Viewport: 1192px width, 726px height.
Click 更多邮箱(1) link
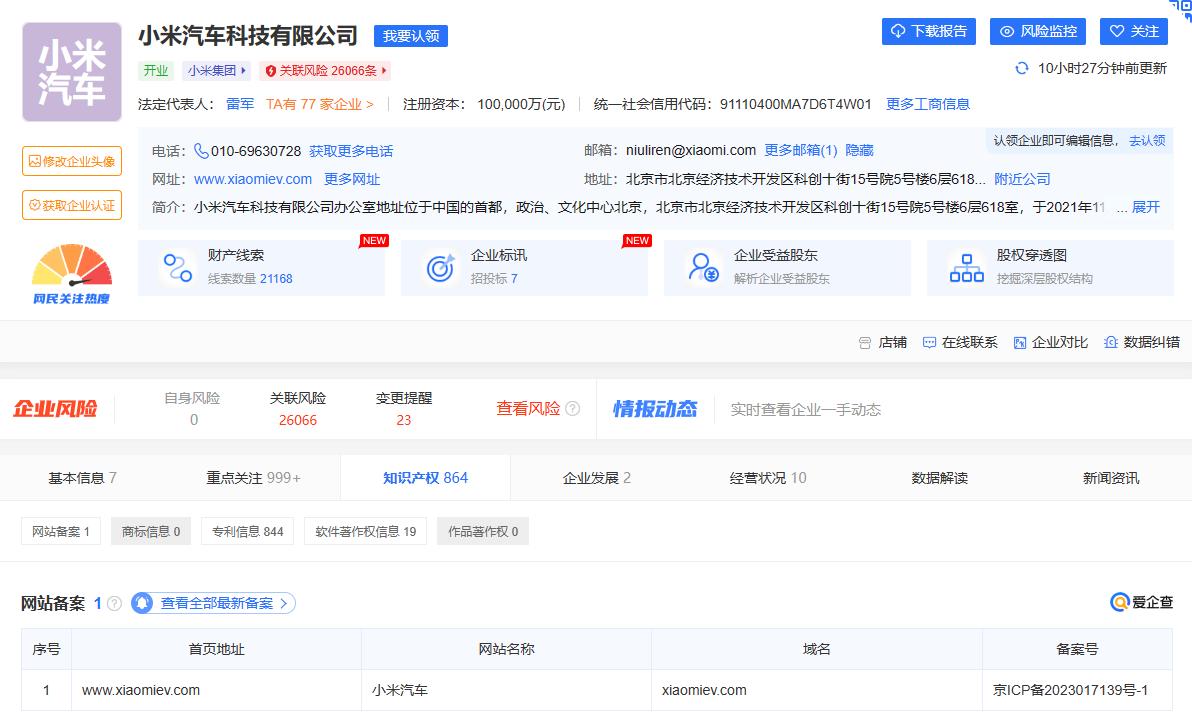click(x=800, y=150)
